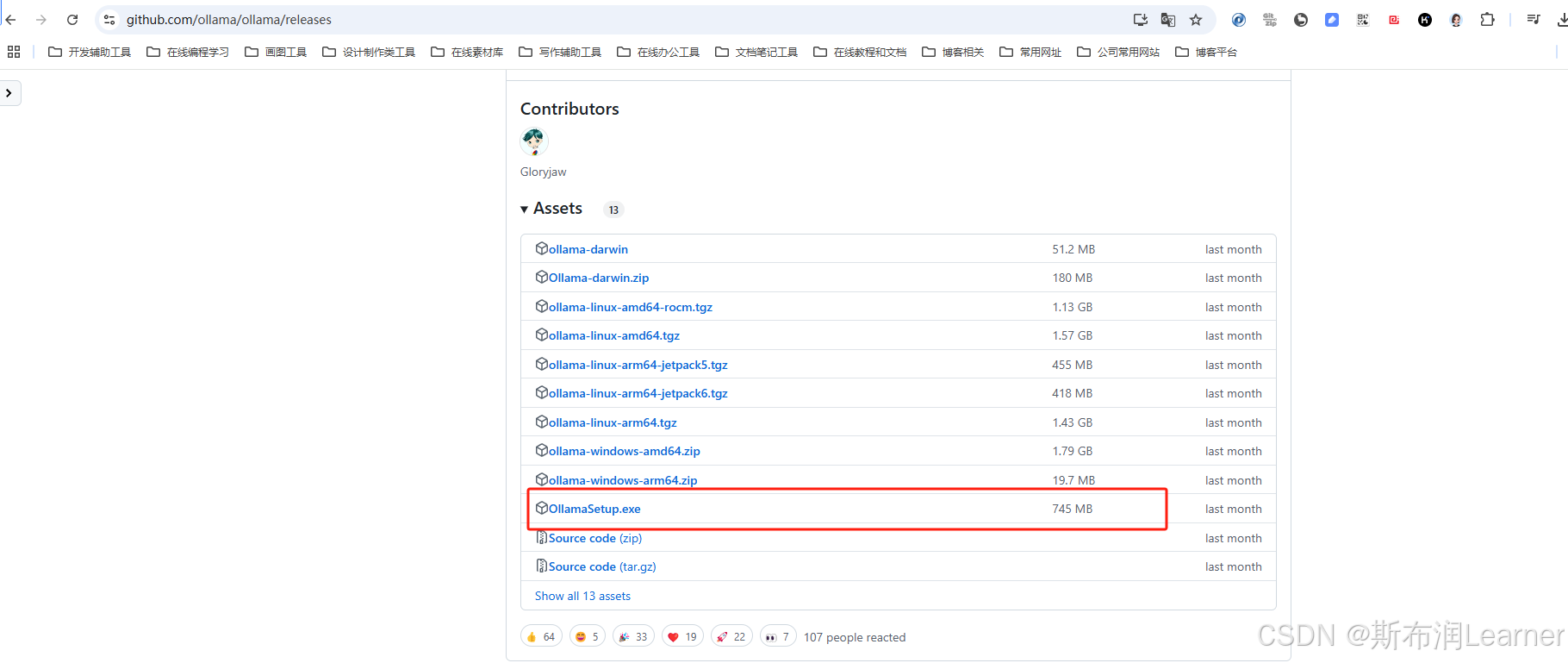Click the red square extension icon
1568x663 pixels.
pyautogui.click(x=1394, y=19)
